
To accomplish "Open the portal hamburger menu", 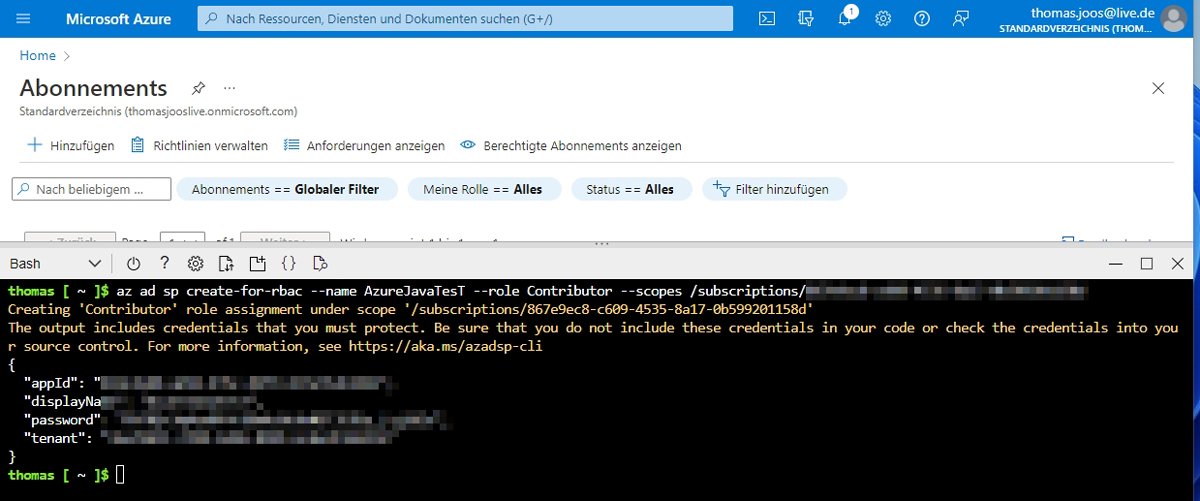I will (x=24, y=18).
